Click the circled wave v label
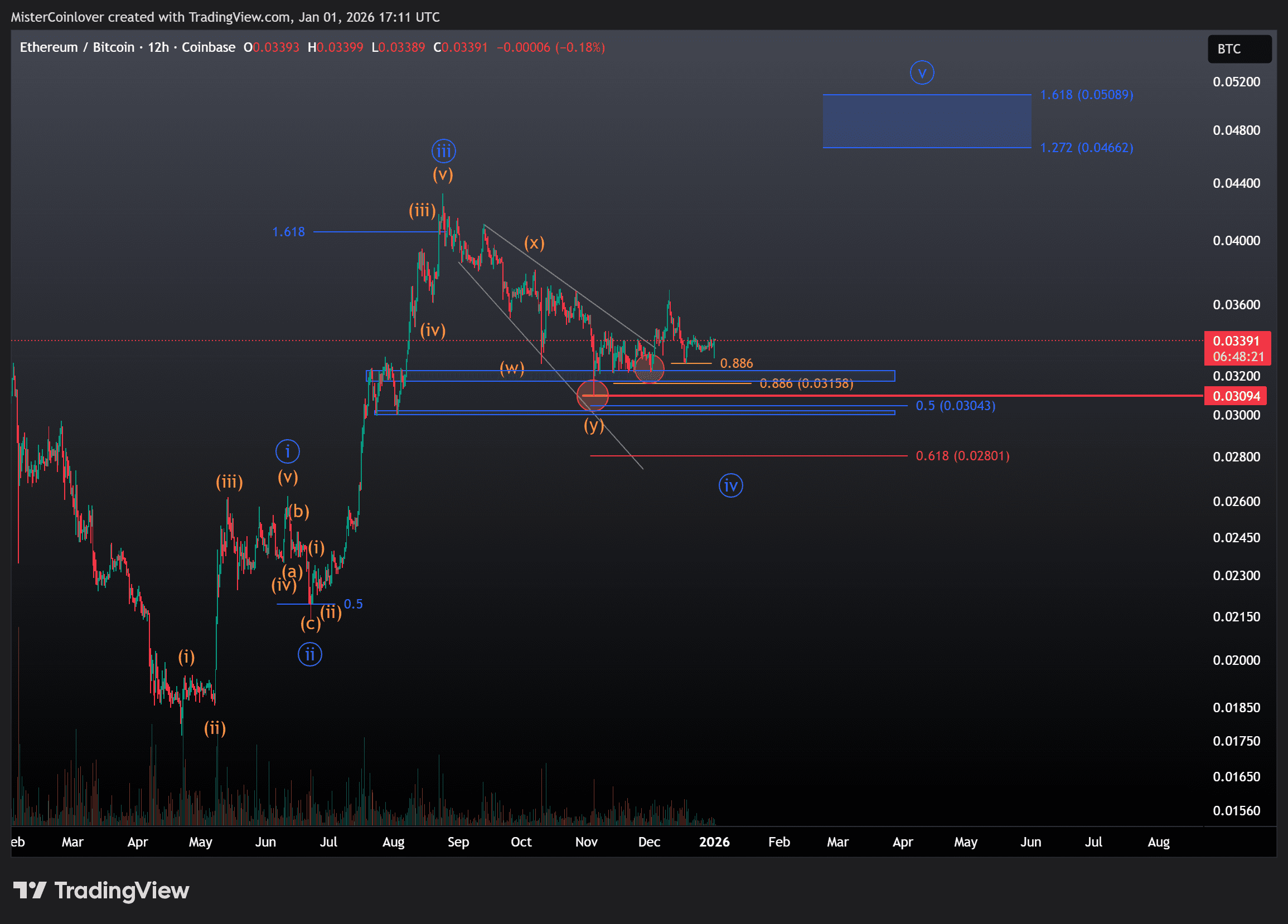 click(x=922, y=72)
